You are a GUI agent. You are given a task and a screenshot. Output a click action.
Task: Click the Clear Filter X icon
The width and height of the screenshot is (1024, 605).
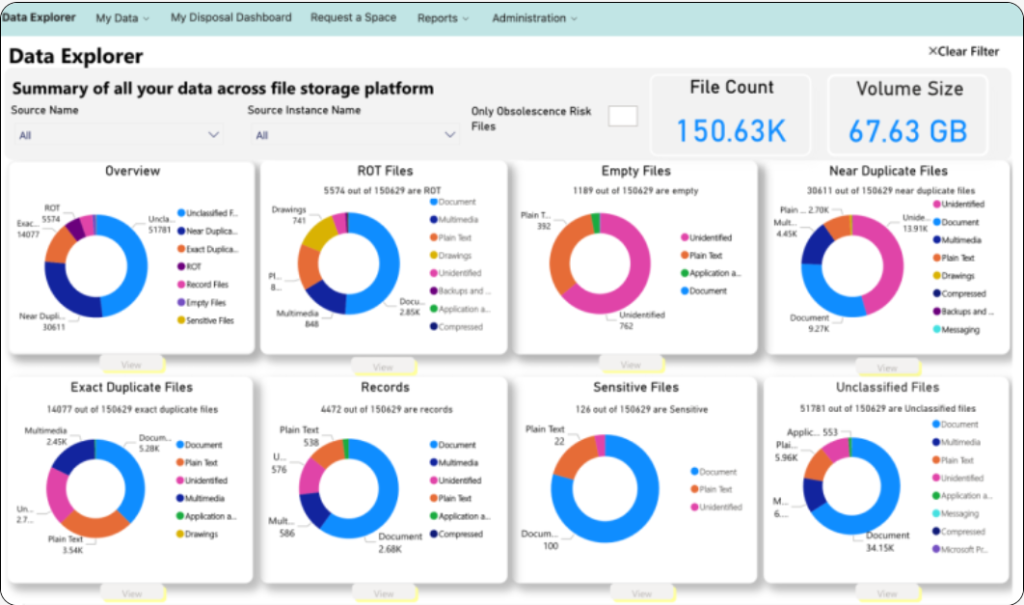coord(933,51)
